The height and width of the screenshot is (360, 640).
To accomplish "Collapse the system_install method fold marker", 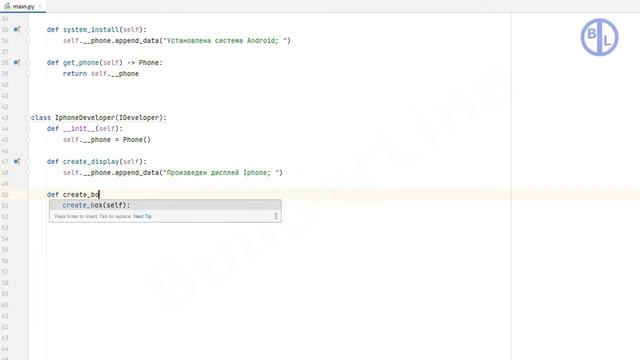I will coord(28,29).
